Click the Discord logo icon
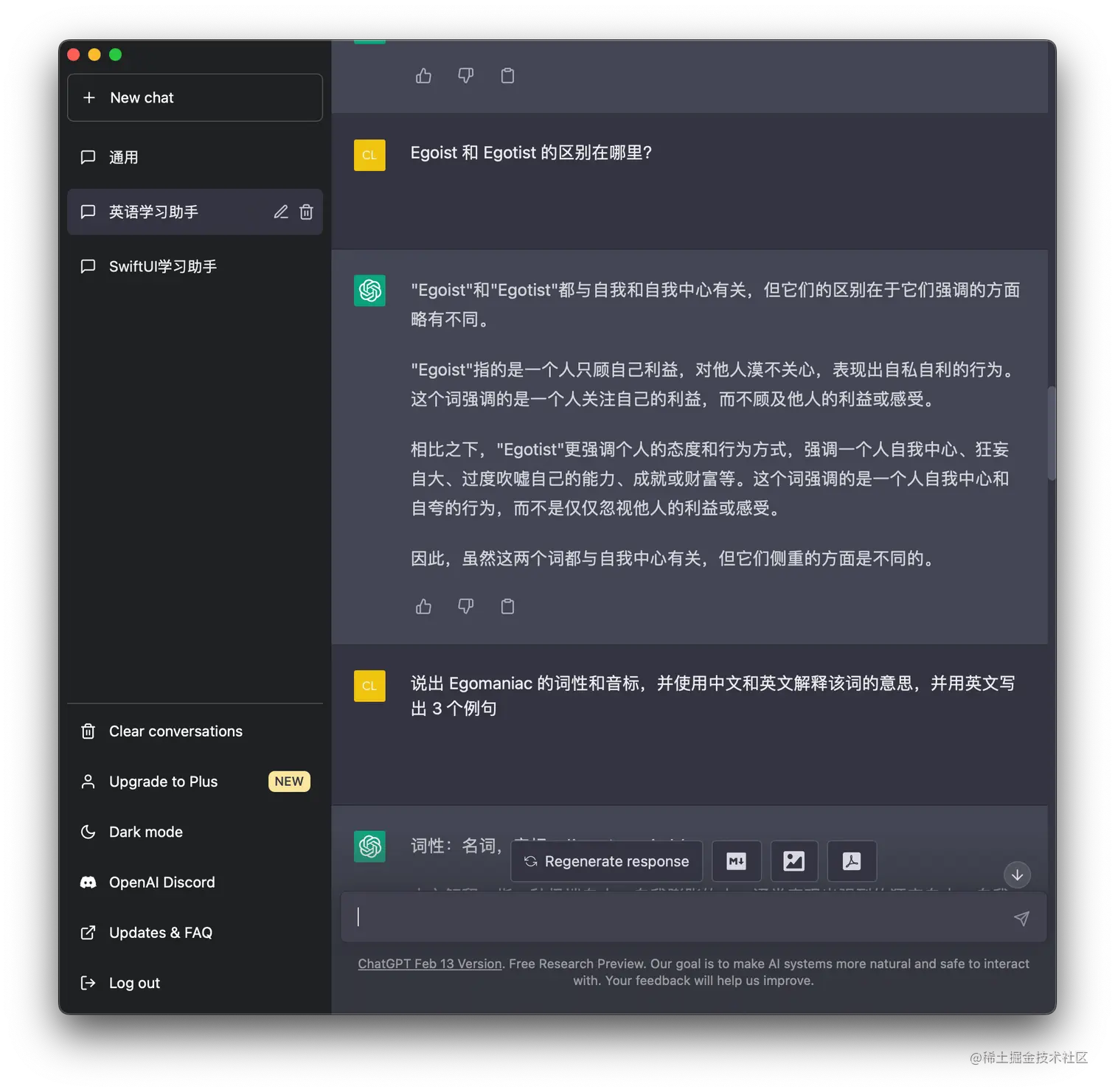 click(x=88, y=883)
